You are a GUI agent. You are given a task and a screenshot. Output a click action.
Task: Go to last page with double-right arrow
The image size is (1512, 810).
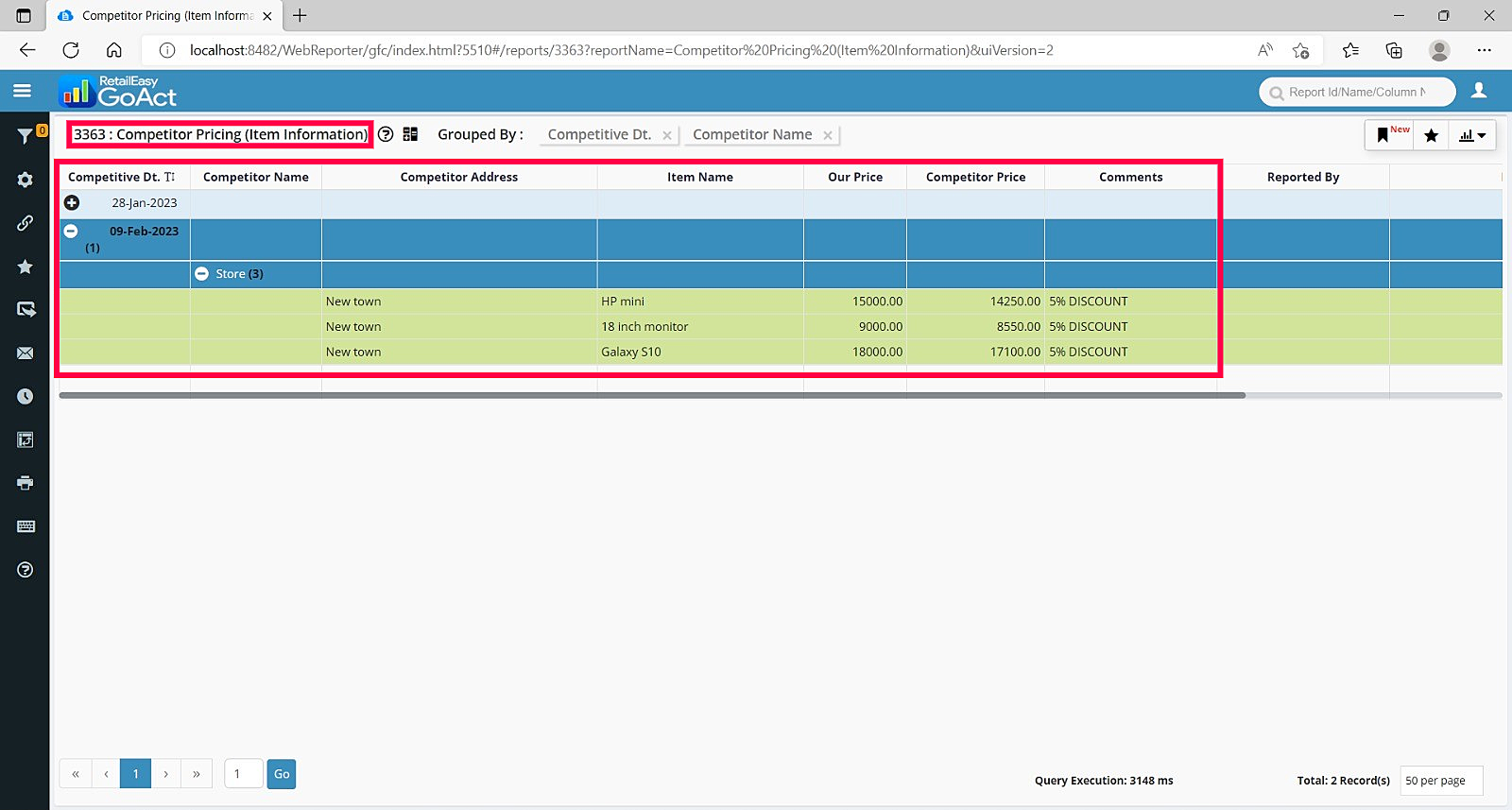(x=197, y=774)
